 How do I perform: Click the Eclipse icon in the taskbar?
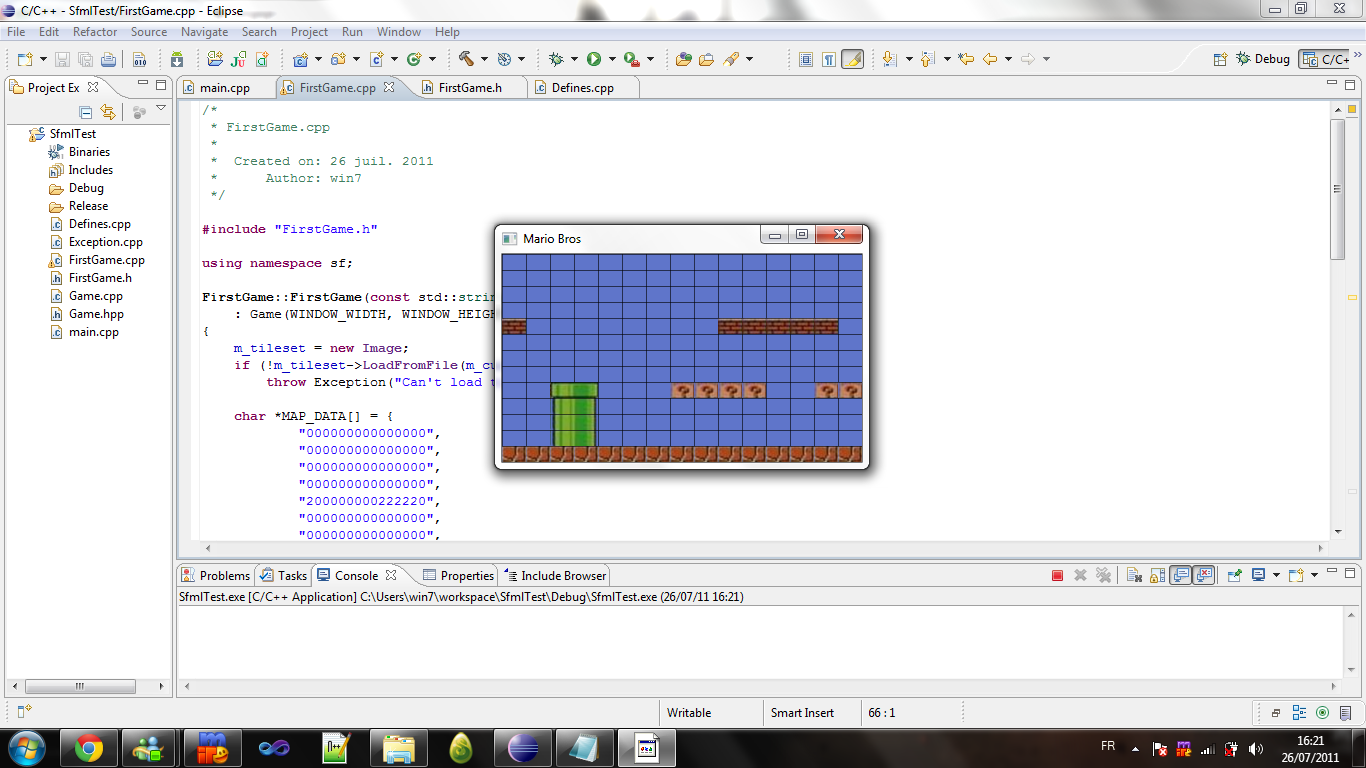(x=522, y=748)
